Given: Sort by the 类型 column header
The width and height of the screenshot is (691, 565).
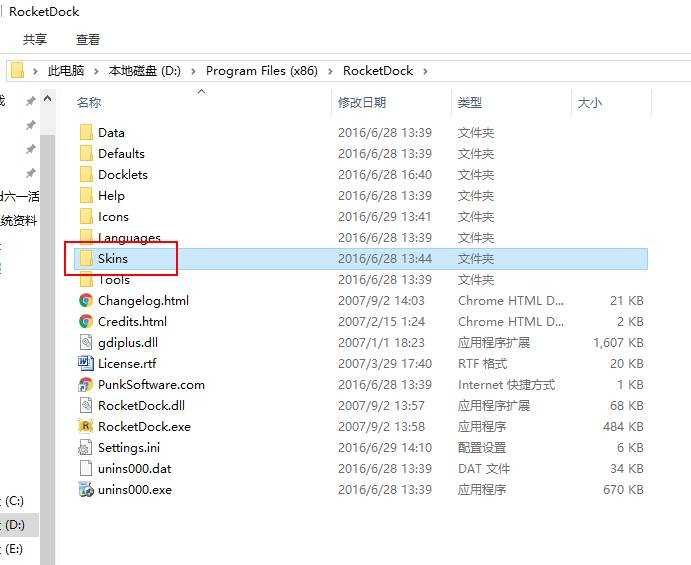Looking at the screenshot, I should (x=469, y=102).
